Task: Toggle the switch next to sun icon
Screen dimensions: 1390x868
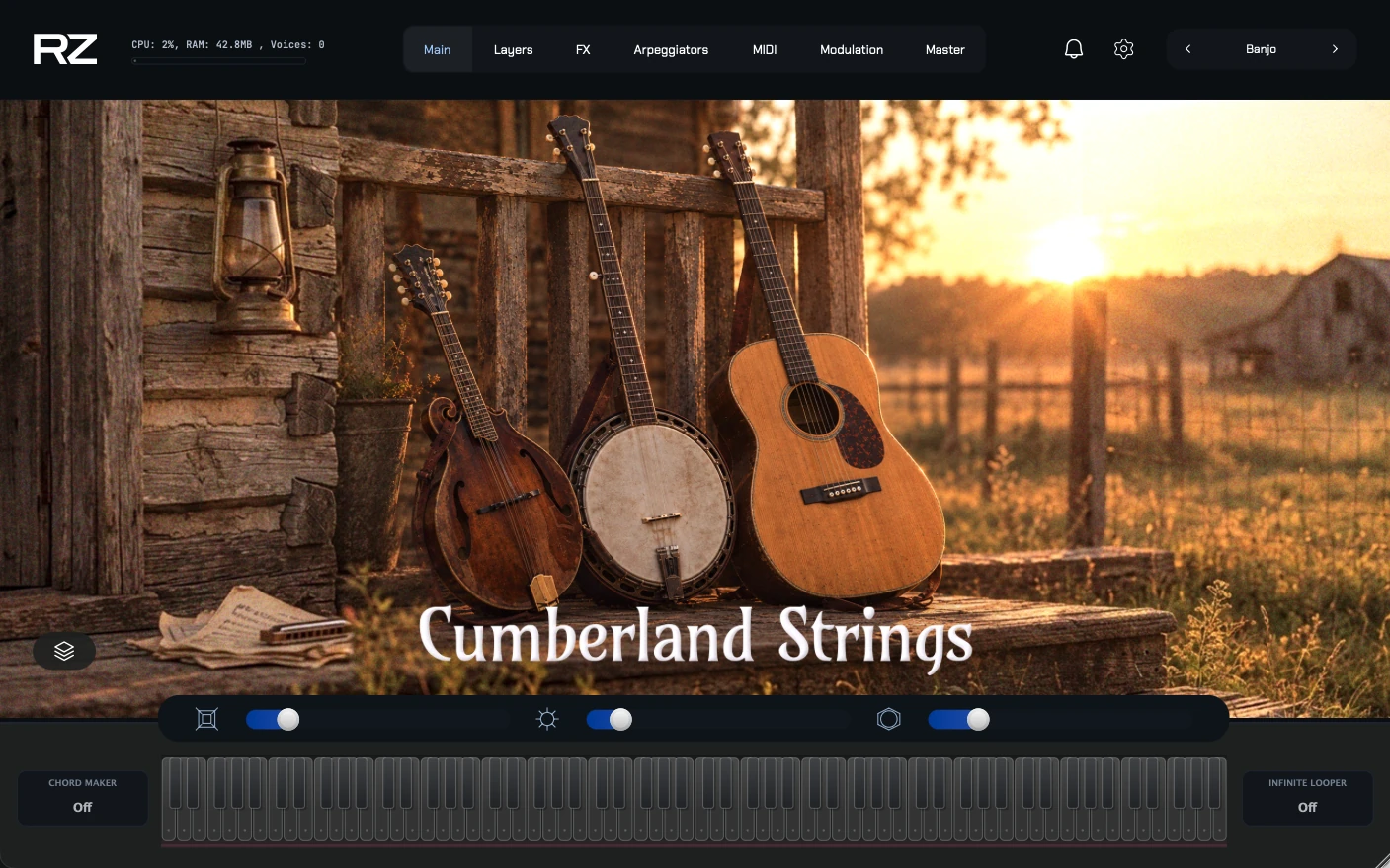Action: [610, 719]
